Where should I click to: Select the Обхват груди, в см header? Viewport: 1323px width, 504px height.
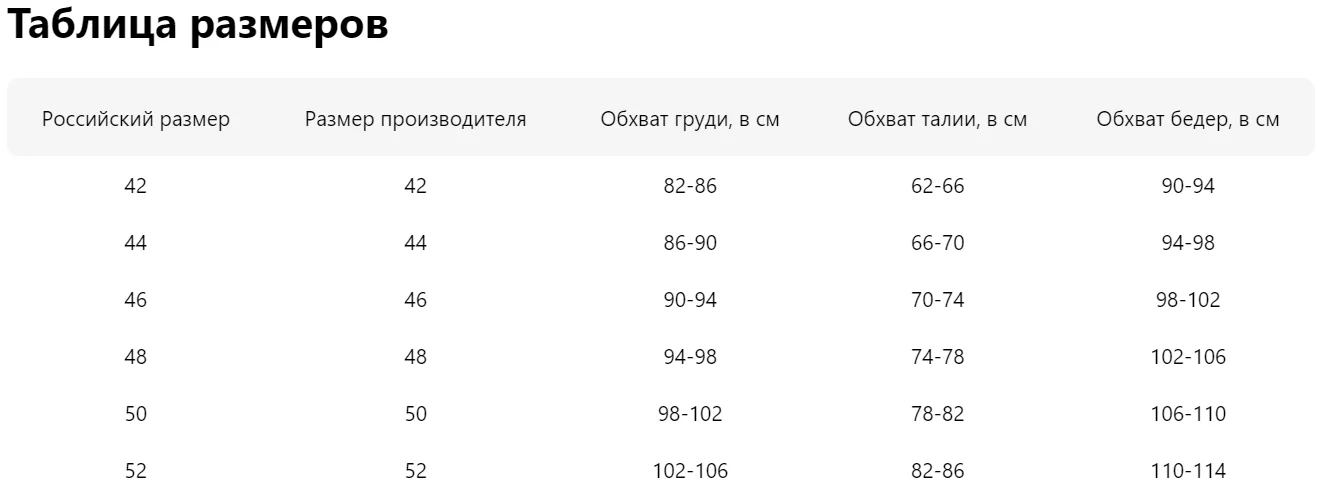pyautogui.click(x=690, y=120)
